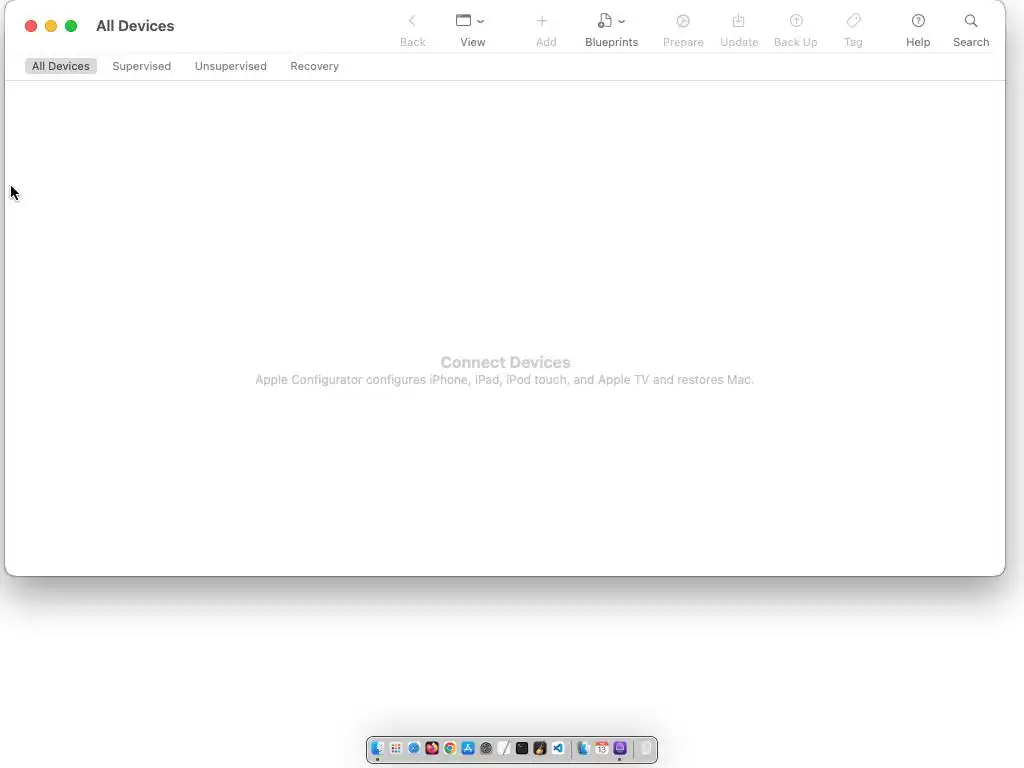Click Apple Configurator purple icon in Dock
The height and width of the screenshot is (768, 1024).
tap(620, 748)
